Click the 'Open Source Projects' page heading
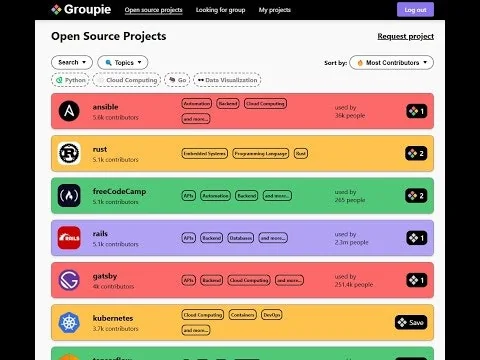 (x=109, y=36)
